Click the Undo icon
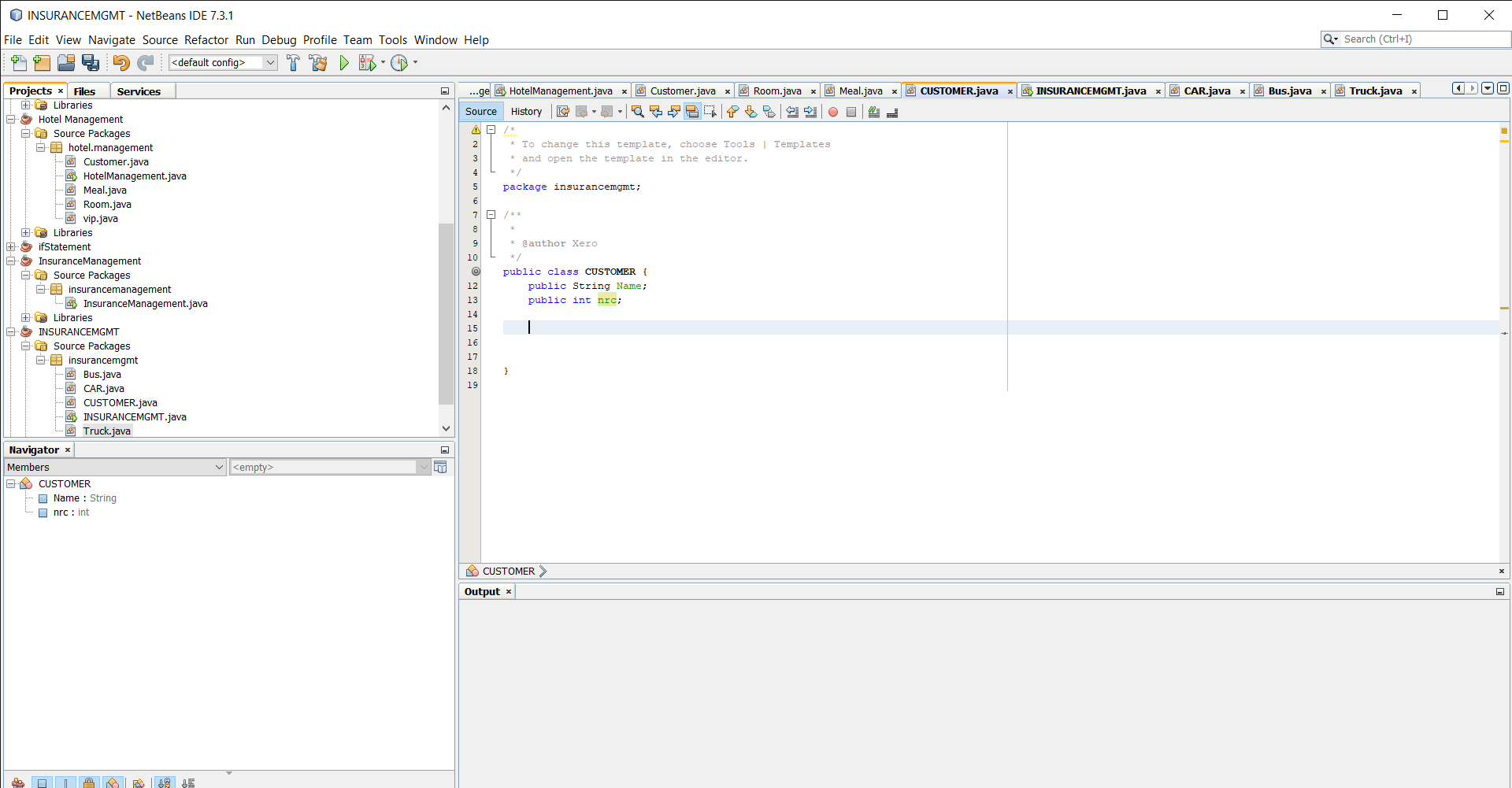1512x788 pixels. tap(120, 63)
